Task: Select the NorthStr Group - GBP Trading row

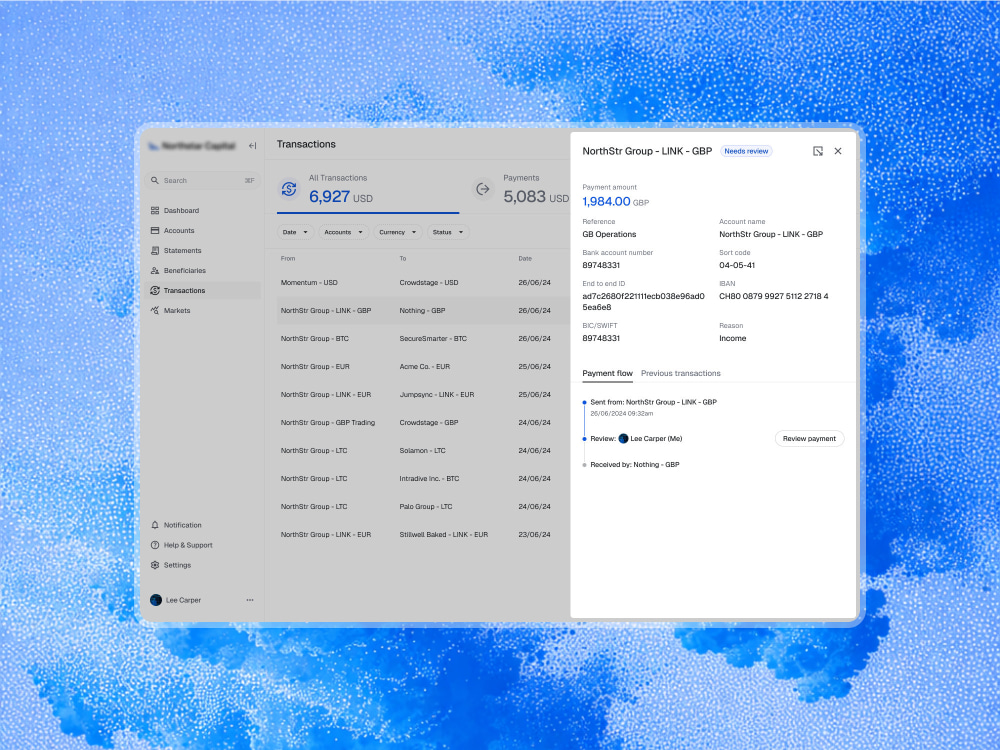Action: pos(423,423)
